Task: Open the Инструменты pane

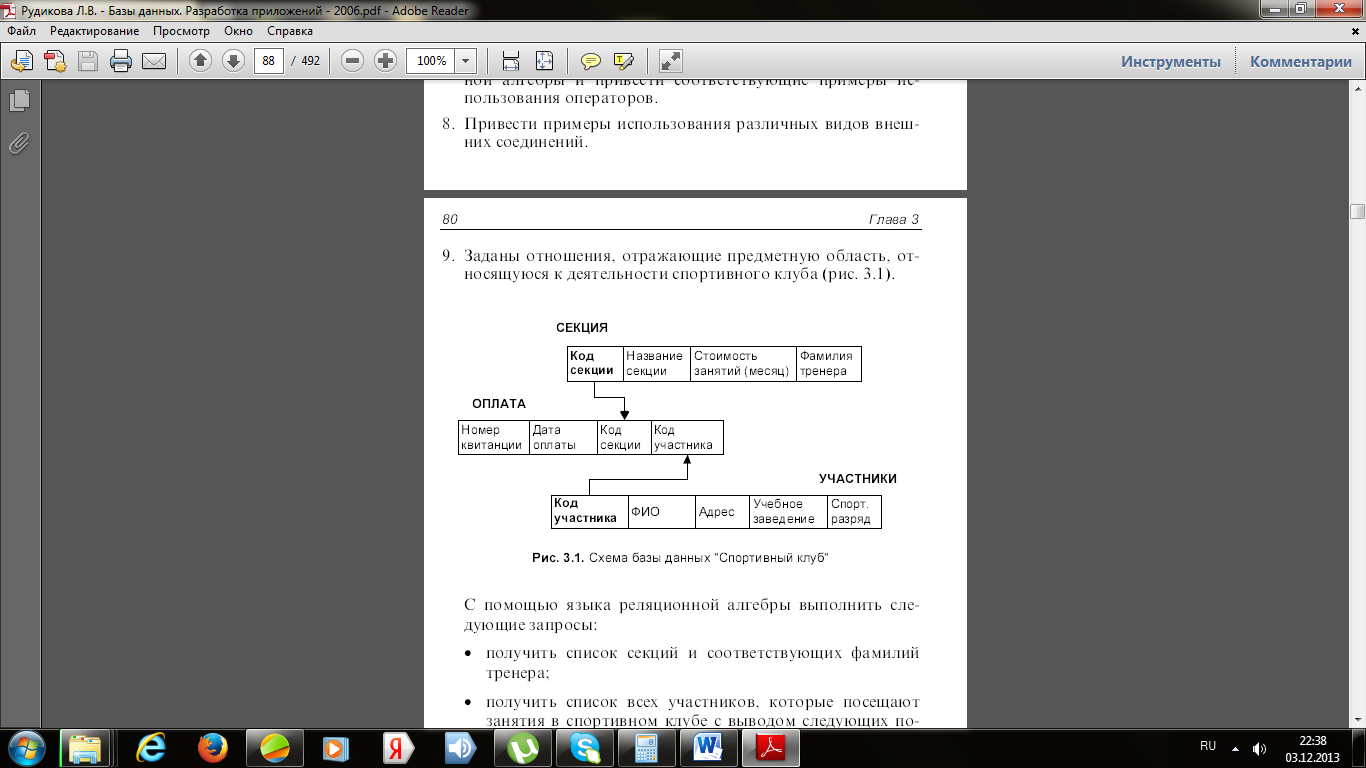Action: pos(1171,61)
